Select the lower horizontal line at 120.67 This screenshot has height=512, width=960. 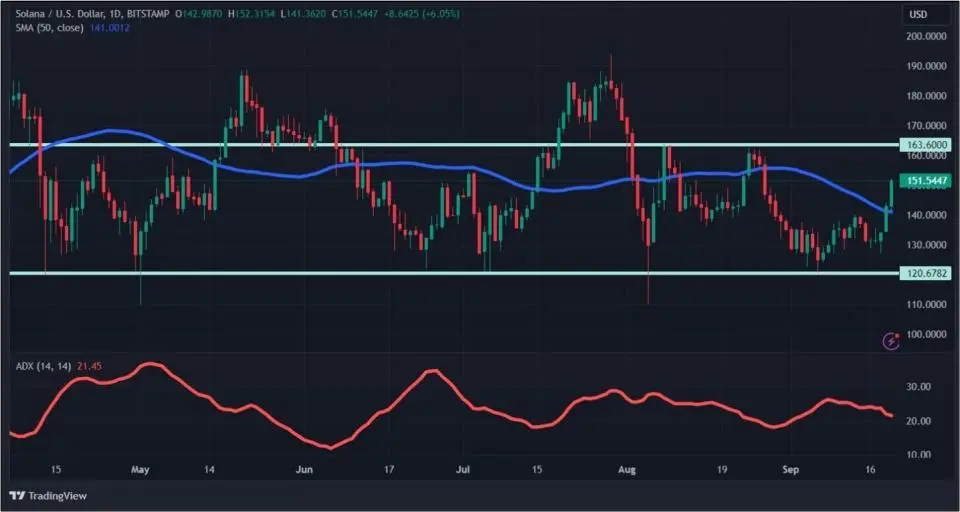[450, 272]
